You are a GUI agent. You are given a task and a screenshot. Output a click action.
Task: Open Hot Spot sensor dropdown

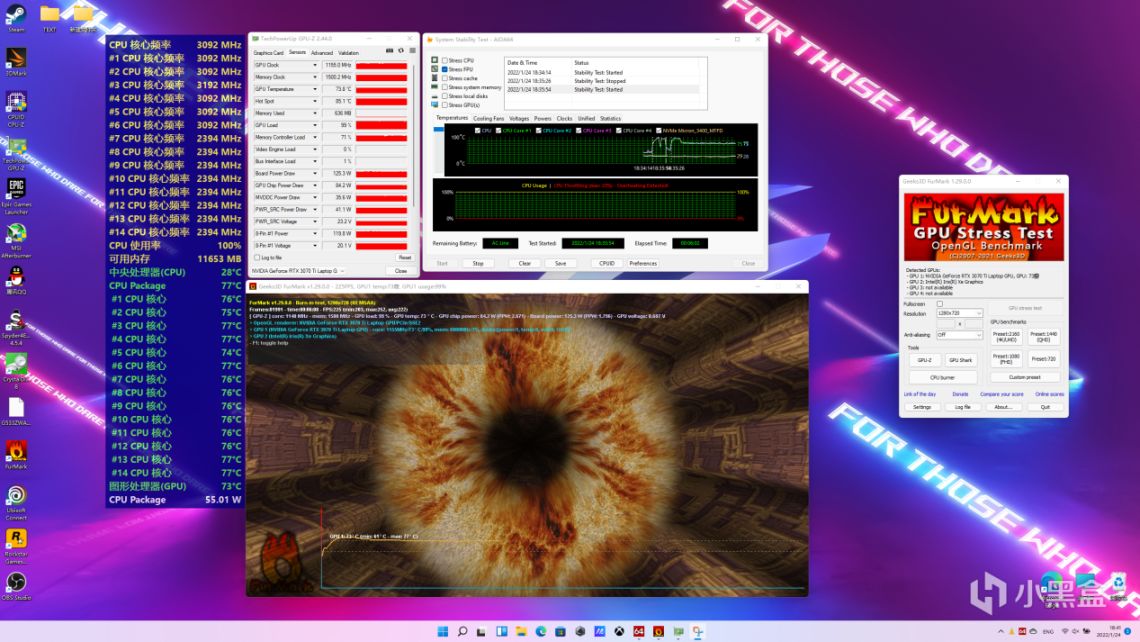coord(315,101)
